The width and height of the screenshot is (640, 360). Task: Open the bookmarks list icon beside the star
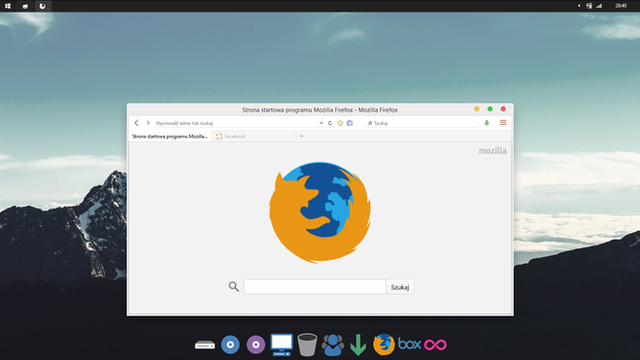(x=350, y=123)
